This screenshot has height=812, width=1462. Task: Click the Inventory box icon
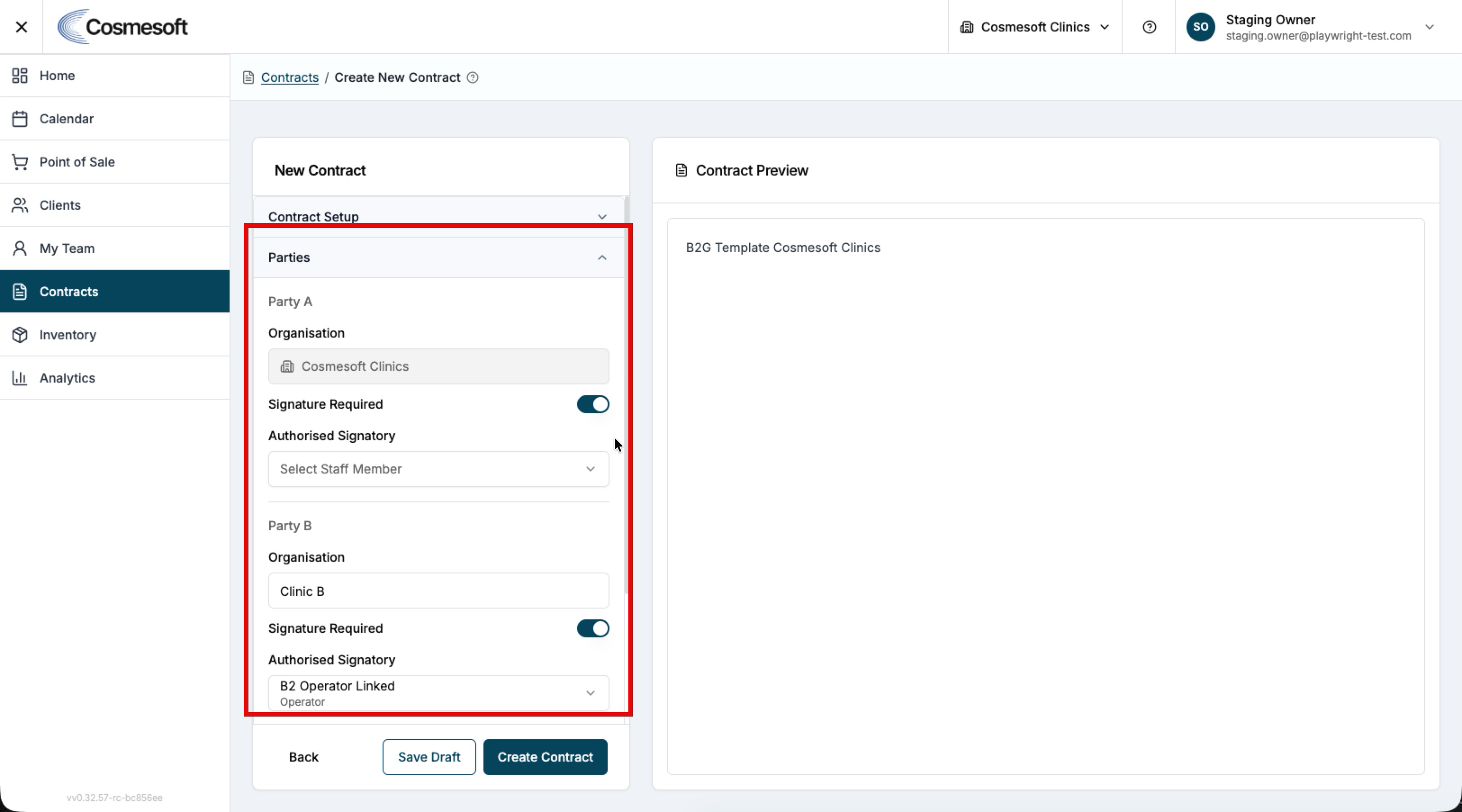click(x=20, y=335)
